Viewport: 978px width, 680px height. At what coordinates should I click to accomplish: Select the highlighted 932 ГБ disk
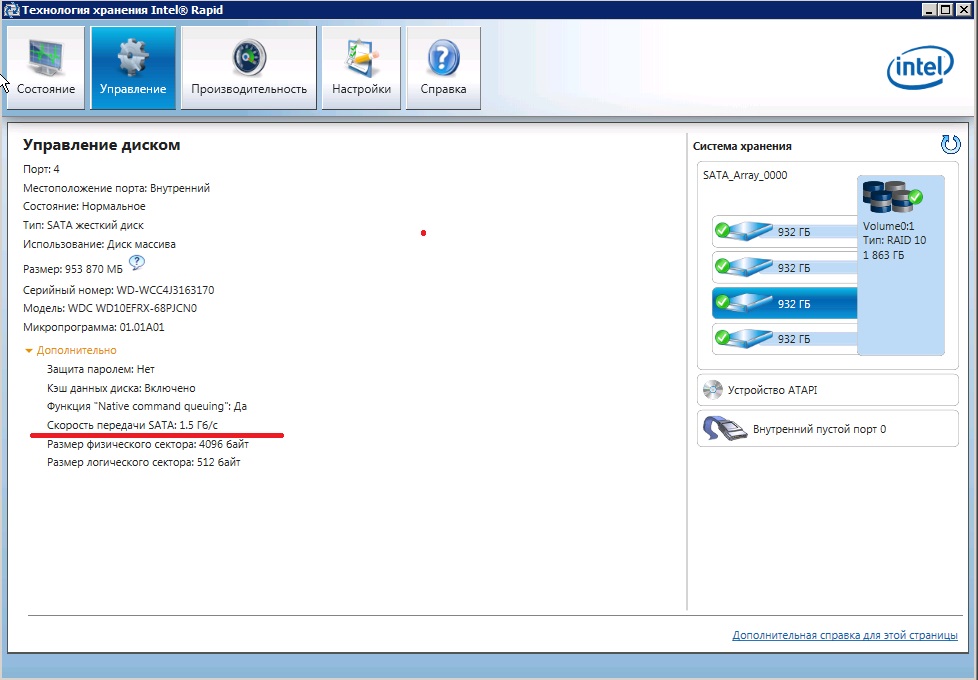tap(785, 303)
